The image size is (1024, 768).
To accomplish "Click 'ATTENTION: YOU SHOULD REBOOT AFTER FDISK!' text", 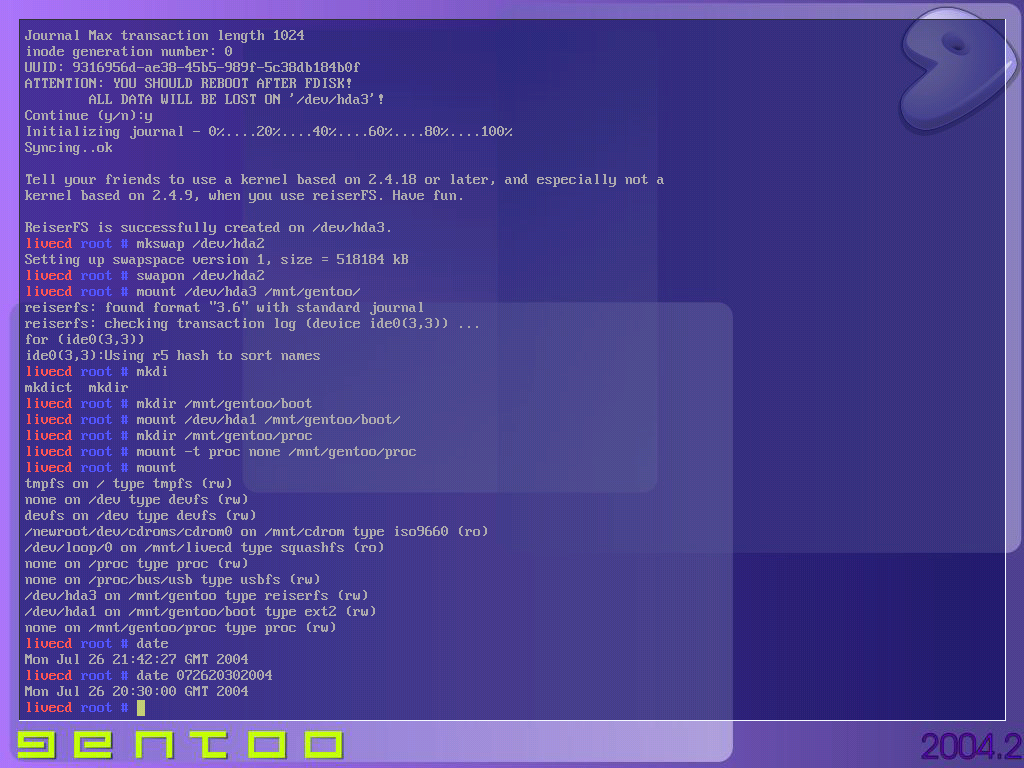I will pos(188,84).
